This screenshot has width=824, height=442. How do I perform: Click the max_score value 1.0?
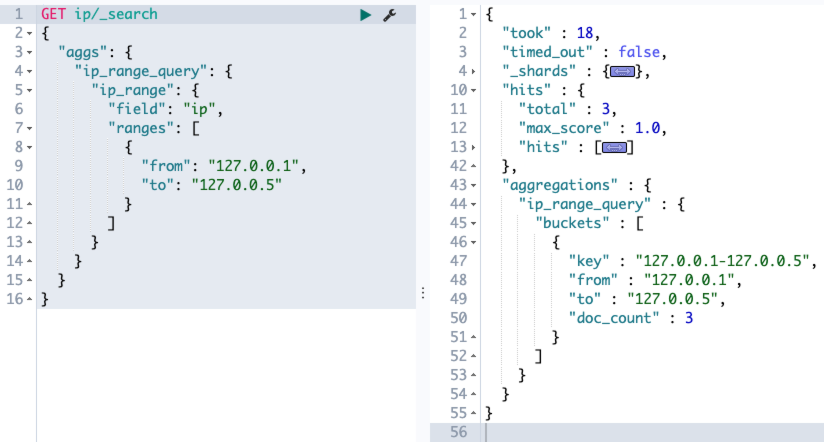click(x=647, y=128)
